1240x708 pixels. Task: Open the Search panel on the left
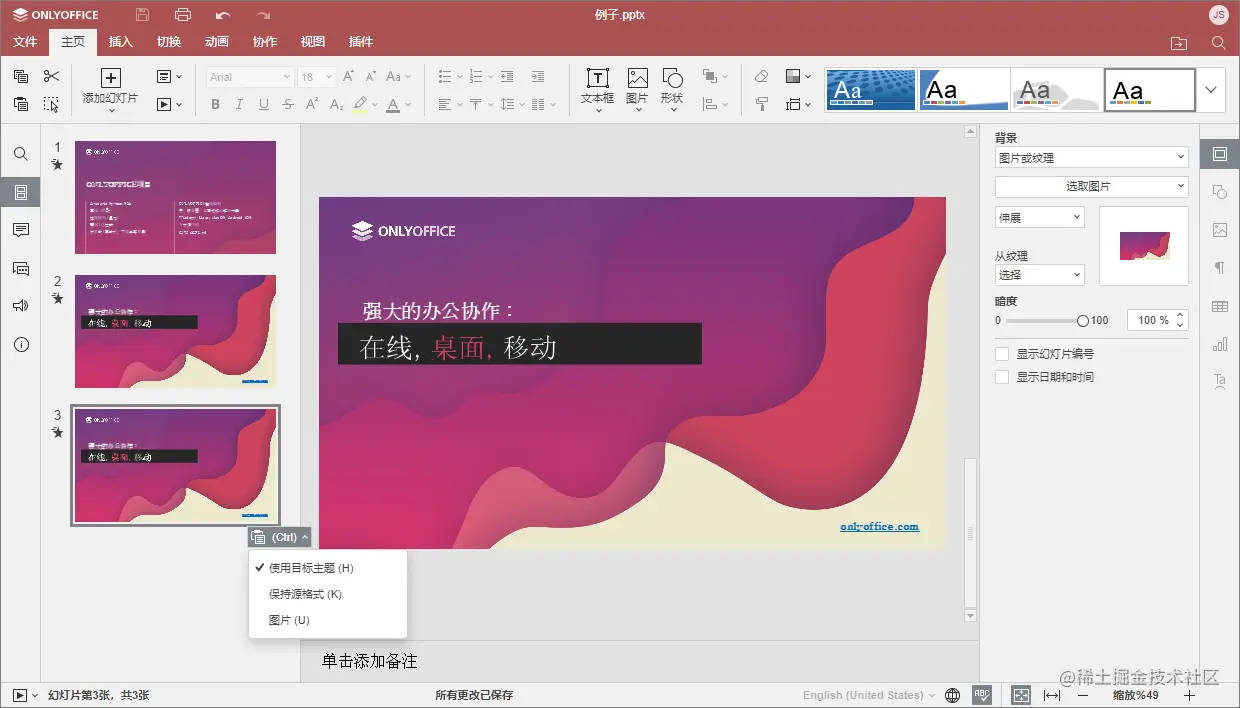(21, 154)
